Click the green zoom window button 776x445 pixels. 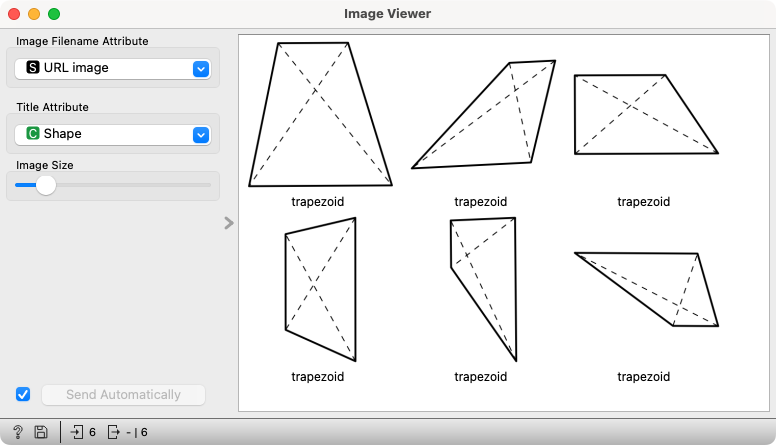(54, 14)
